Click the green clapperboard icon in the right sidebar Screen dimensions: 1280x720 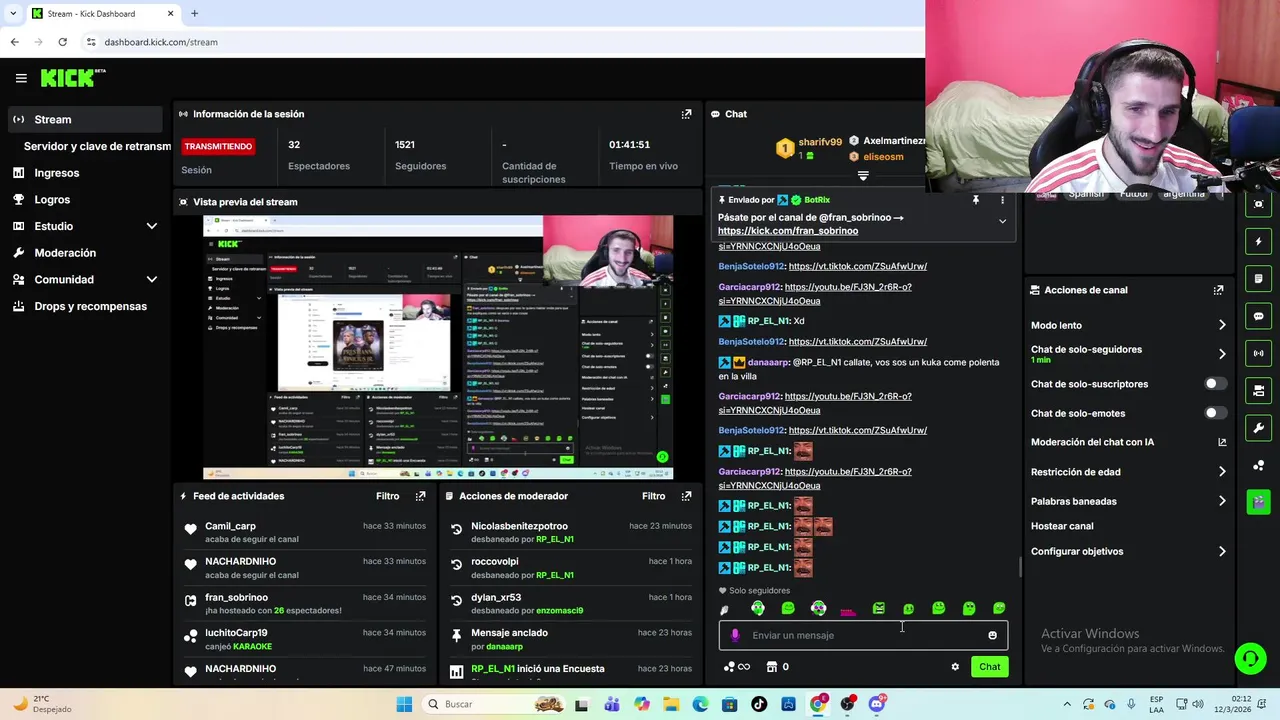click(1258, 502)
